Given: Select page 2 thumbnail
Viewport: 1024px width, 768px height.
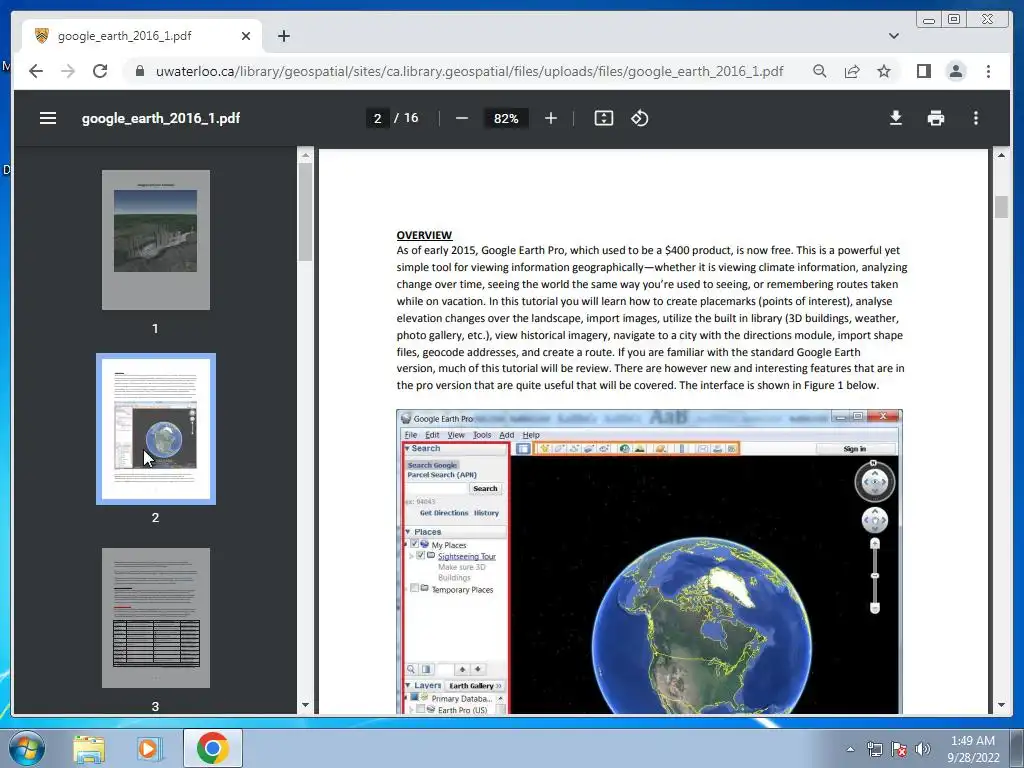Looking at the screenshot, I should click(155, 428).
